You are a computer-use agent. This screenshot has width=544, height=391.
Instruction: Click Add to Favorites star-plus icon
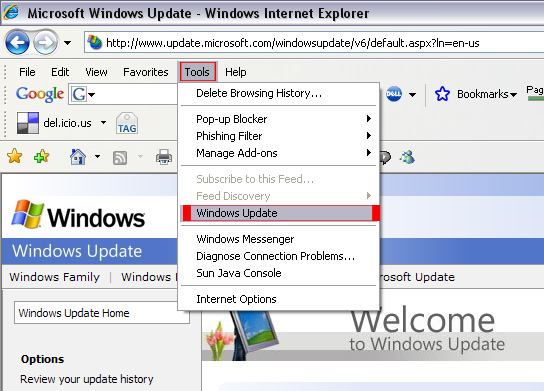[42, 156]
